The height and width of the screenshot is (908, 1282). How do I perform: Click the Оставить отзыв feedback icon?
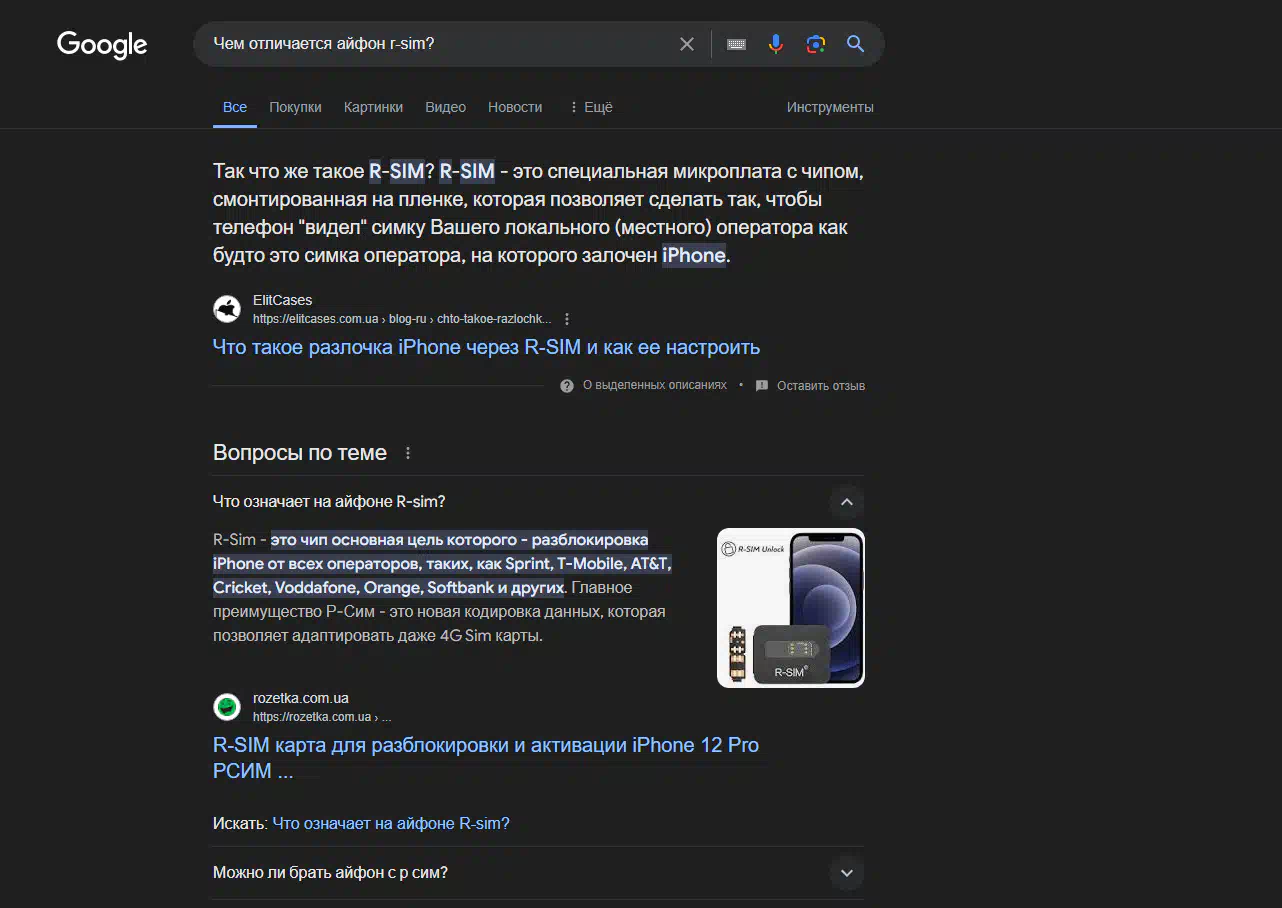[x=762, y=385]
